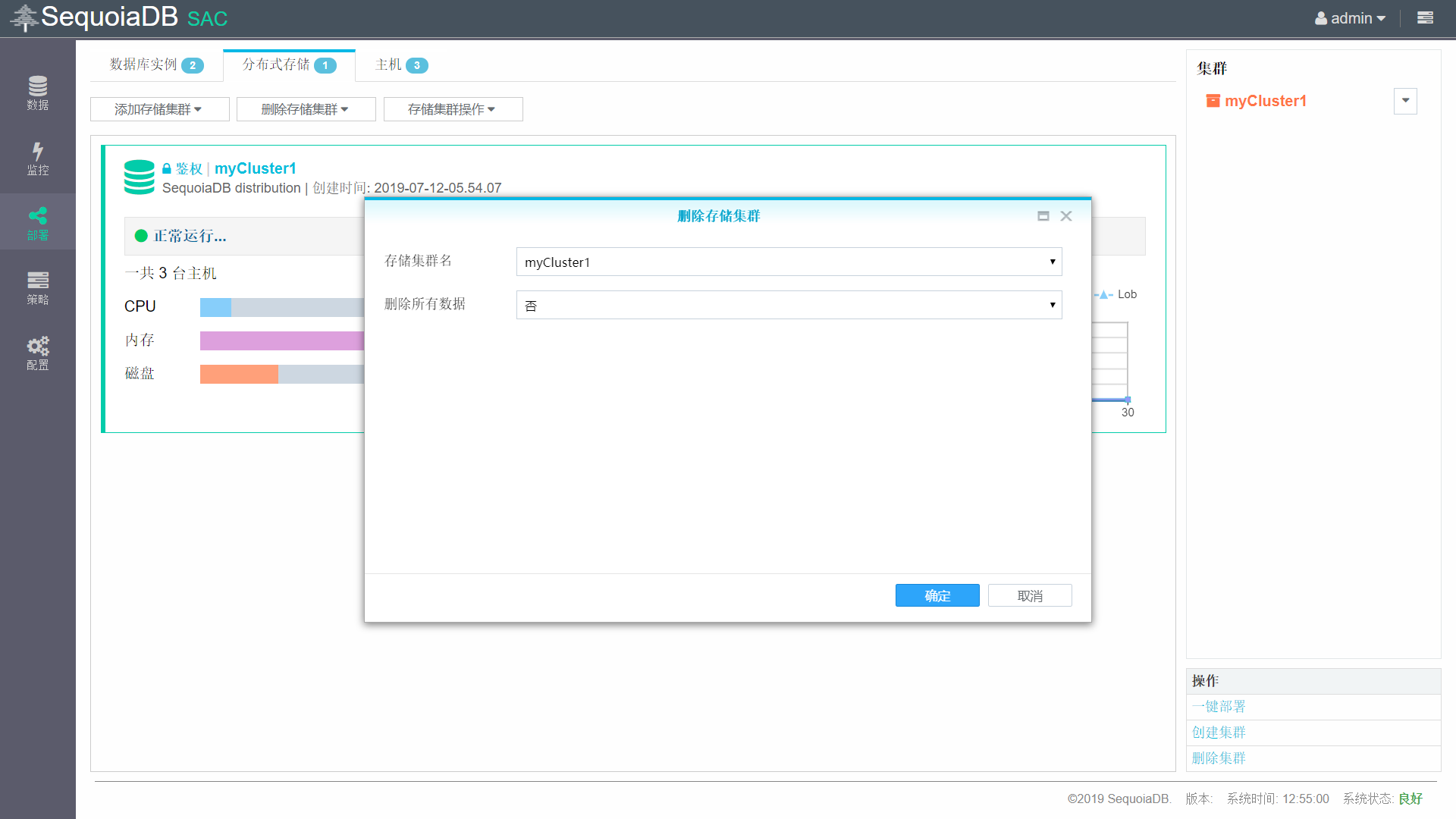The width and height of the screenshot is (1456, 819).
Task: Click the 一键部署 operation link
Action: pyautogui.click(x=1218, y=707)
